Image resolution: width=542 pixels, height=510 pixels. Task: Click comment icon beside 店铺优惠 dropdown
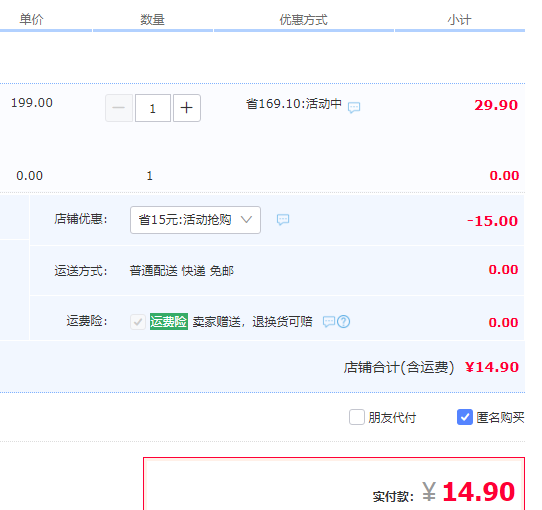pyautogui.click(x=283, y=220)
